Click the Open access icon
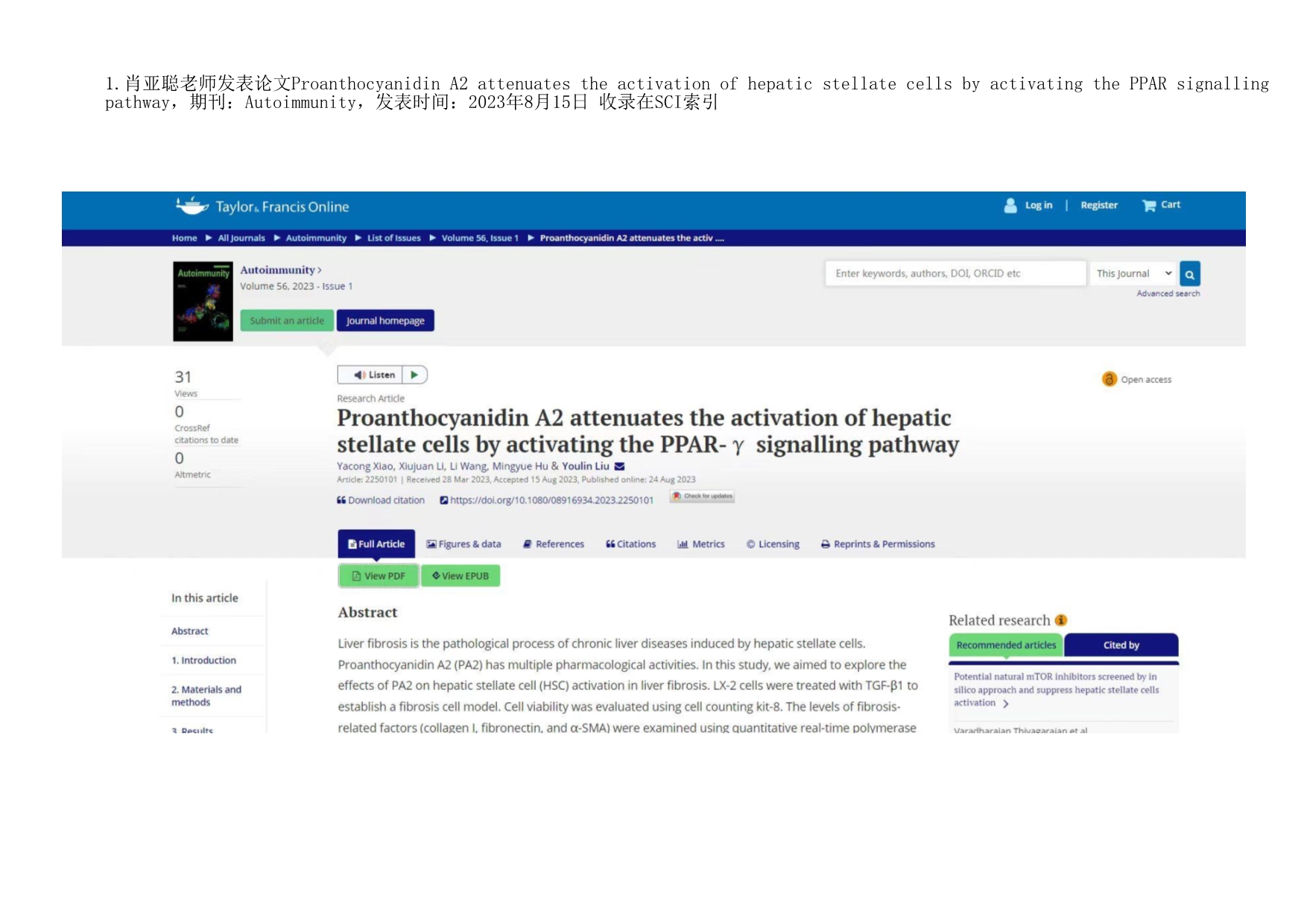 [1109, 379]
